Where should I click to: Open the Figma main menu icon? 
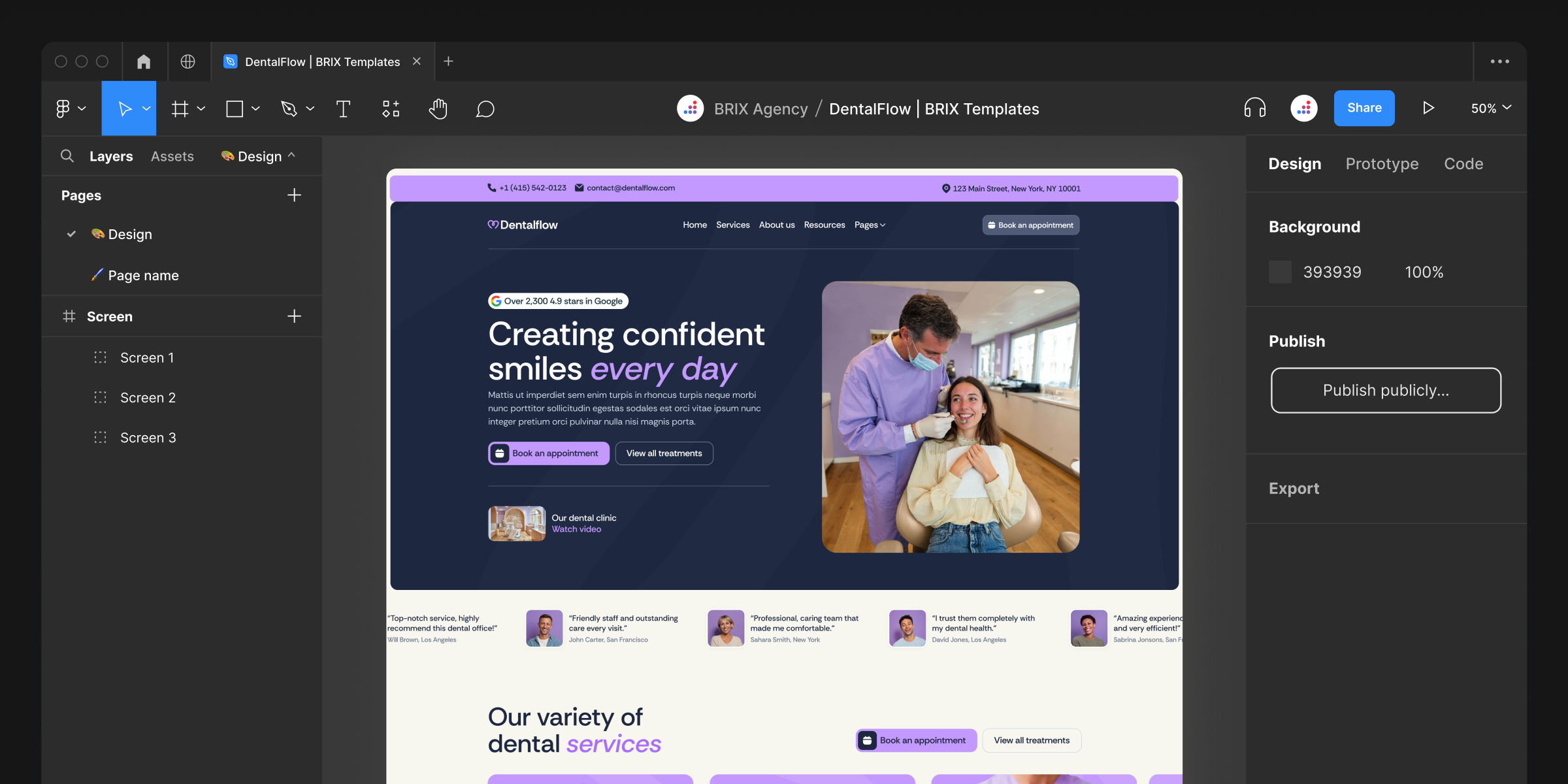point(63,108)
